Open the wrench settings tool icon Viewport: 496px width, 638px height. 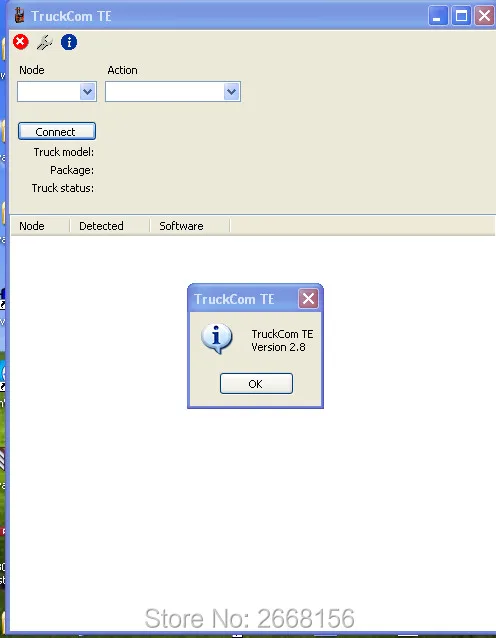coord(44,42)
